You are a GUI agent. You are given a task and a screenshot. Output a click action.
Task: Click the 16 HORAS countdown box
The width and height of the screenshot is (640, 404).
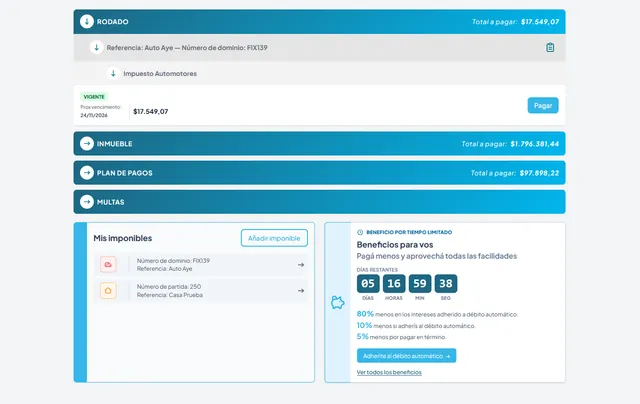point(394,284)
